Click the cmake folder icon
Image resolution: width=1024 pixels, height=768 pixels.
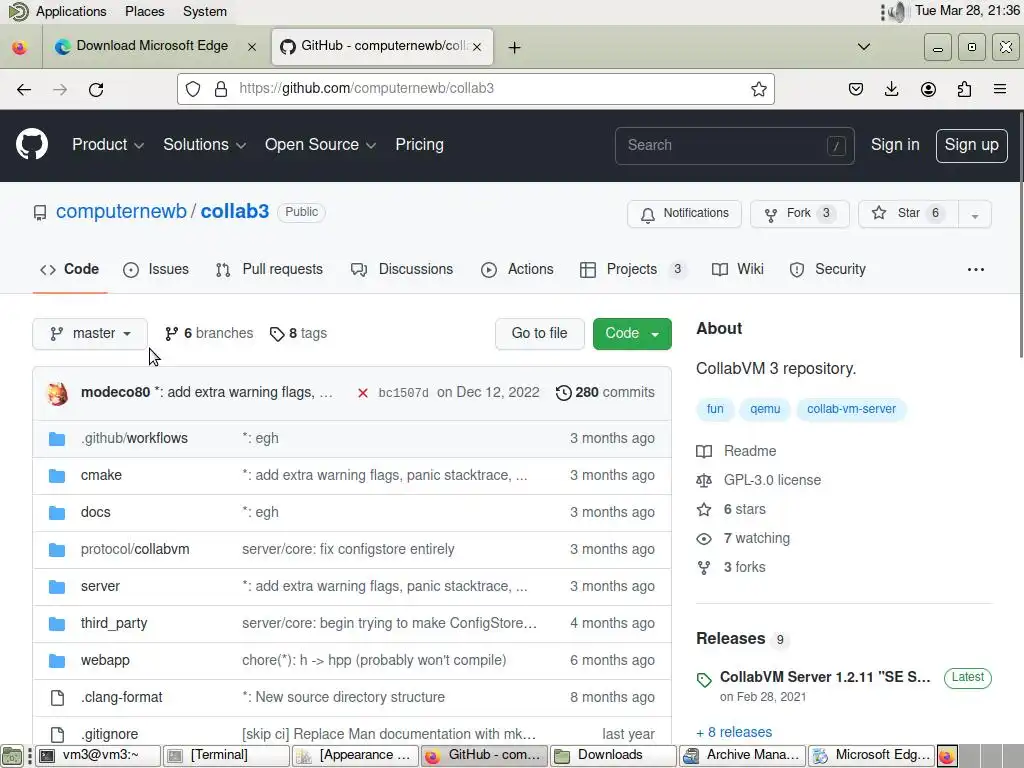coord(57,475)
